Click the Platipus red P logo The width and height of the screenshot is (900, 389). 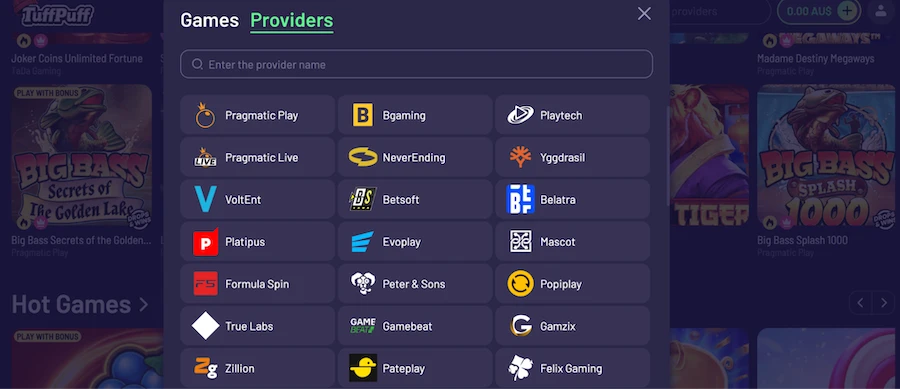(205, 242)
